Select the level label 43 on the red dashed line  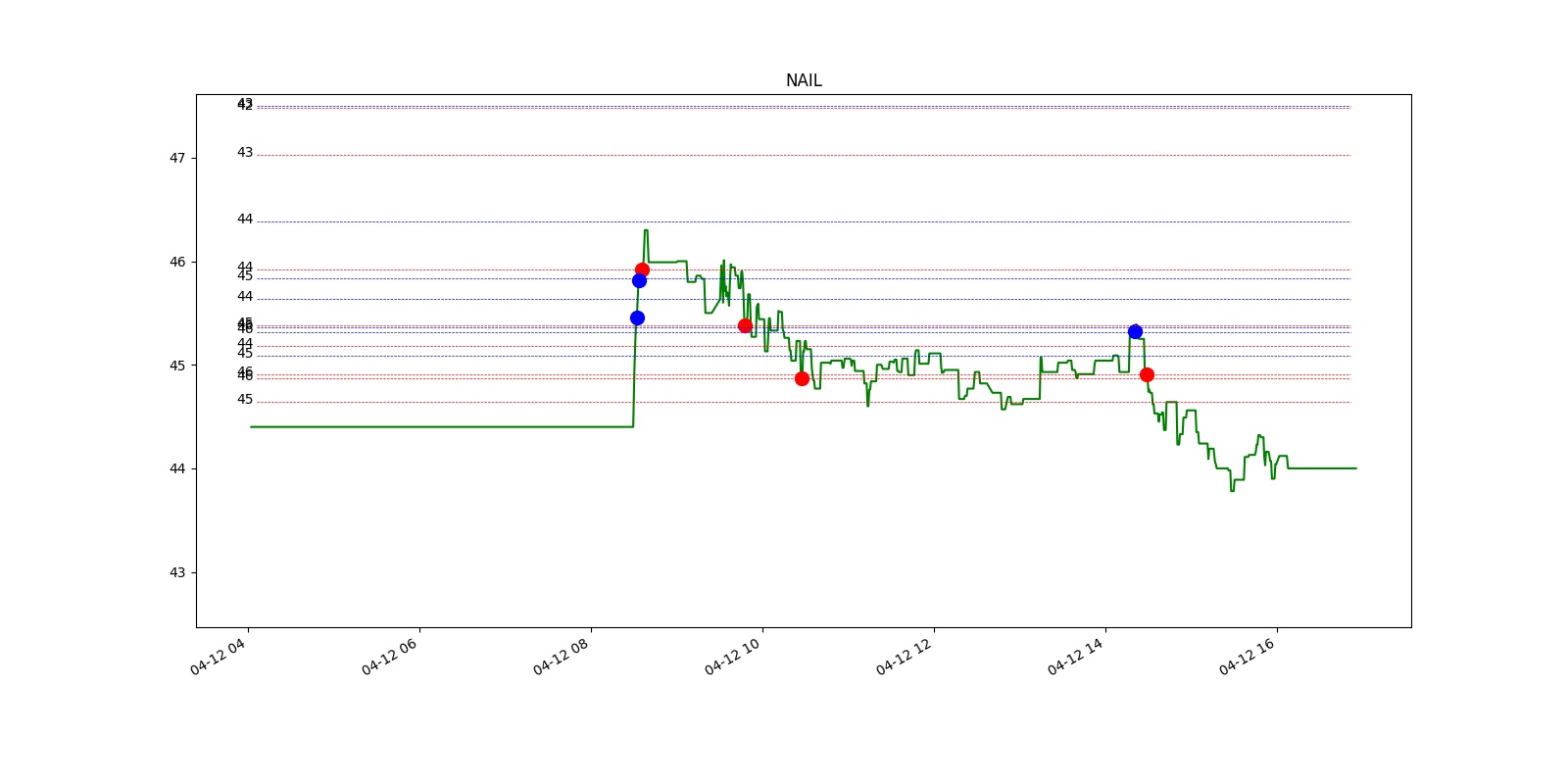point(245,153)
